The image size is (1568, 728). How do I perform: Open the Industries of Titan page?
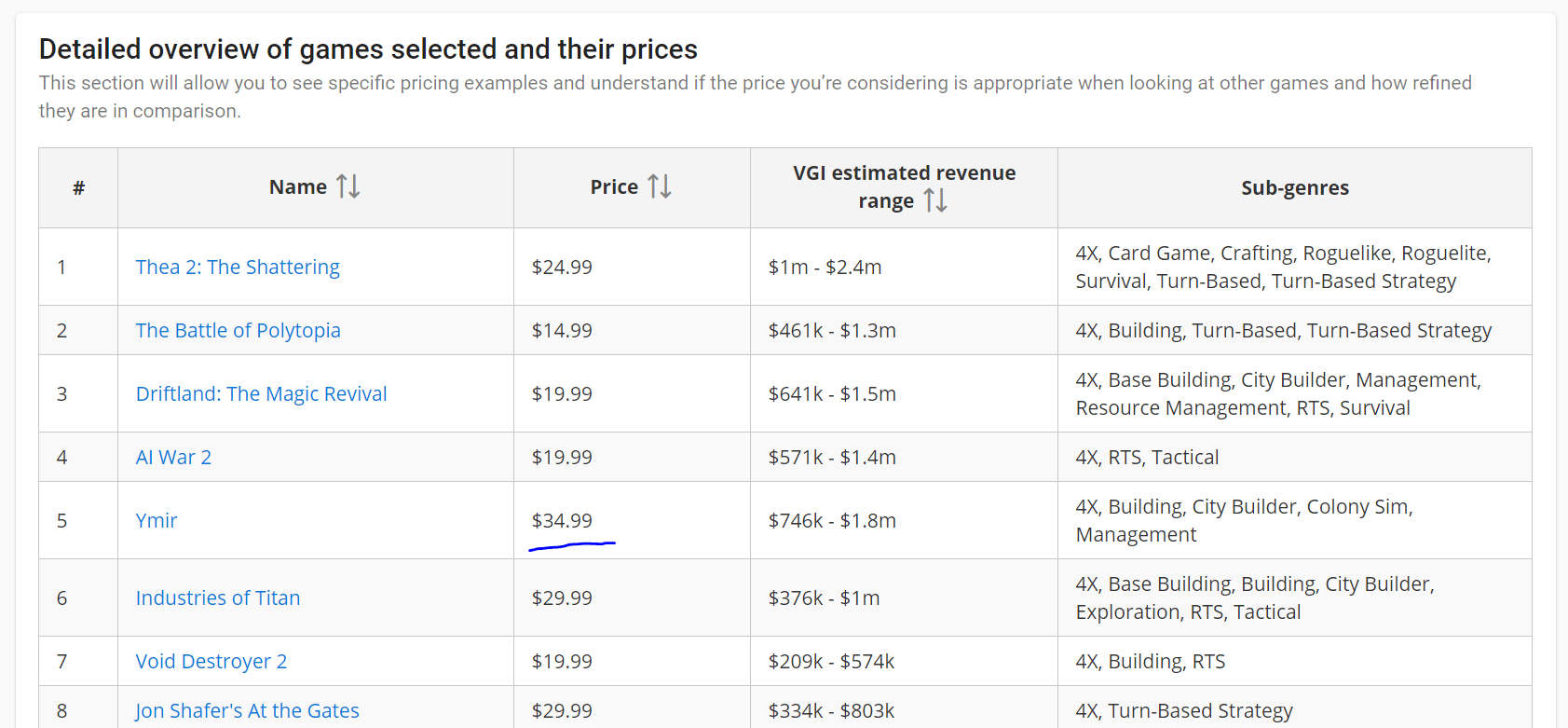217,598
